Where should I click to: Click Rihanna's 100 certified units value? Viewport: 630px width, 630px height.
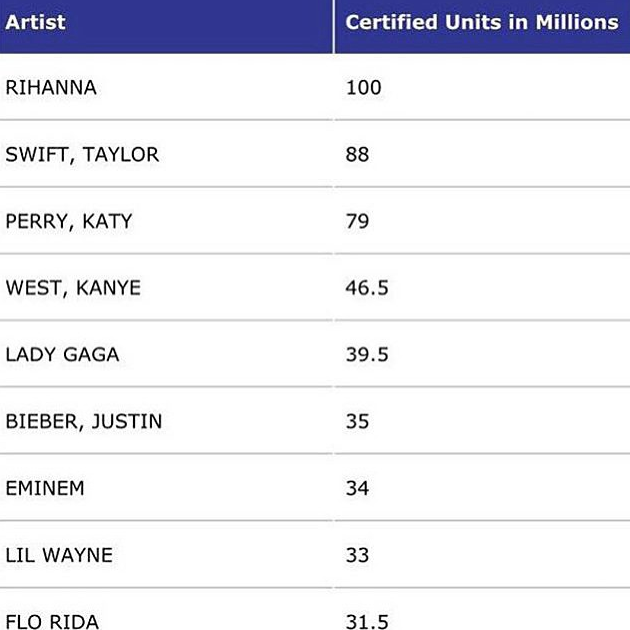pyautogui.click(x=364, y=88)
